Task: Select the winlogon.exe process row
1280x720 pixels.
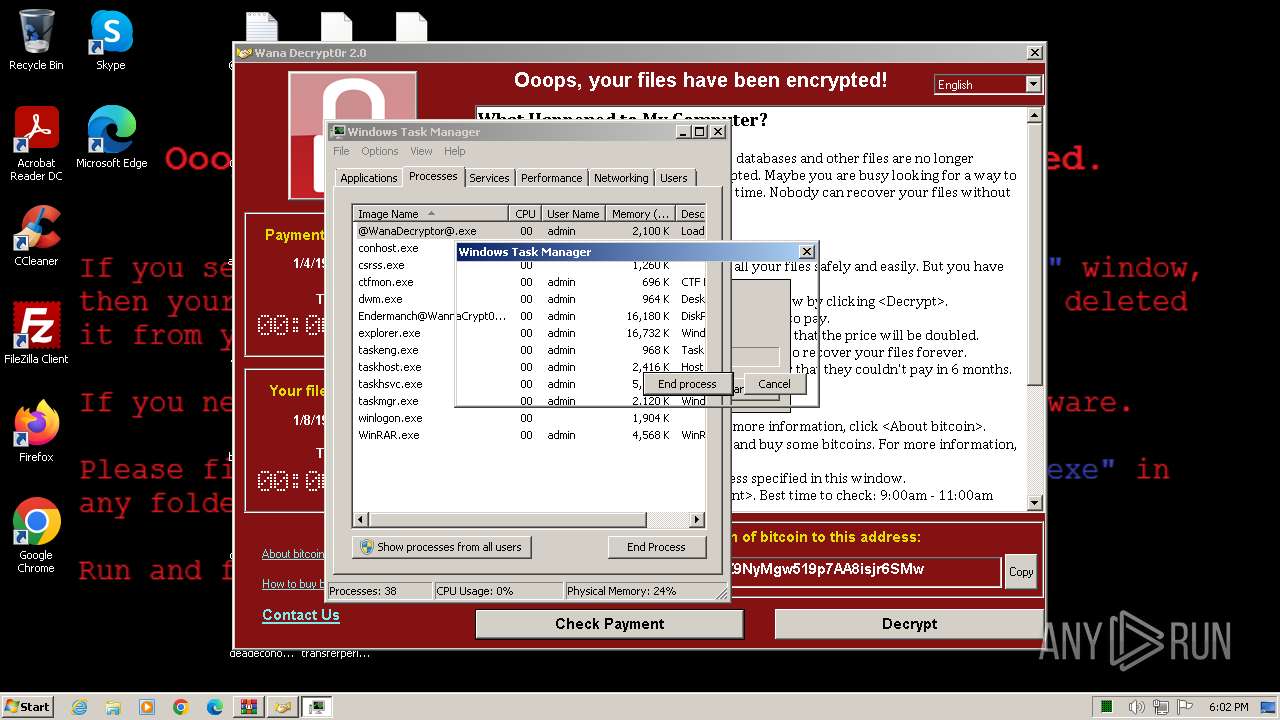Action: click(530, 418)
